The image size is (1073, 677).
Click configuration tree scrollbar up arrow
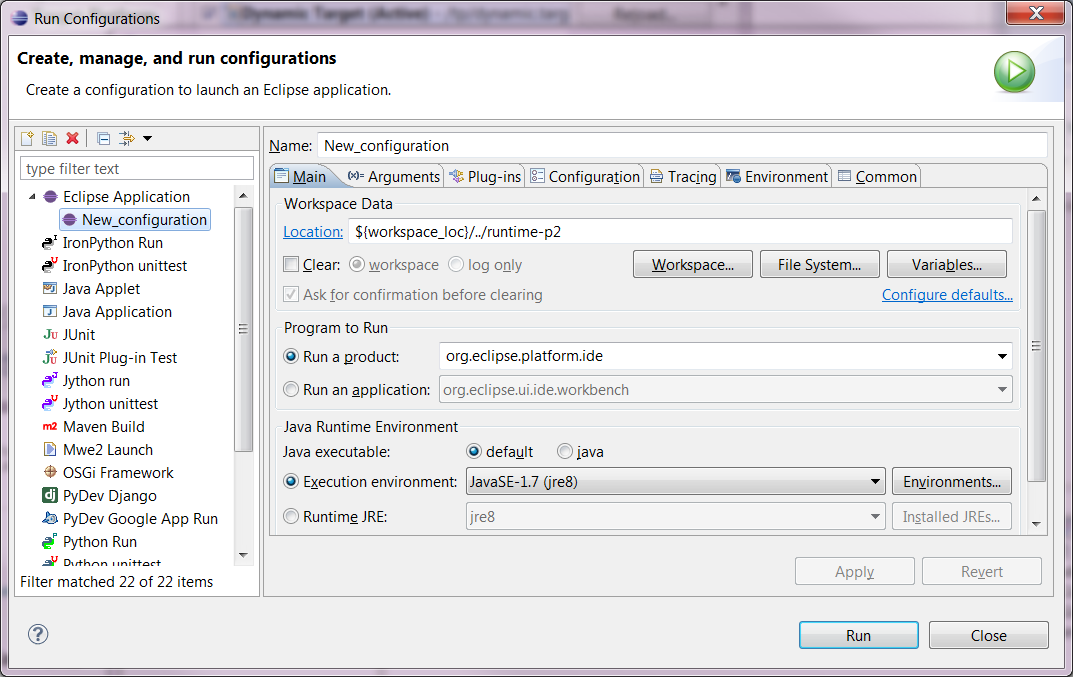[244, 196]
